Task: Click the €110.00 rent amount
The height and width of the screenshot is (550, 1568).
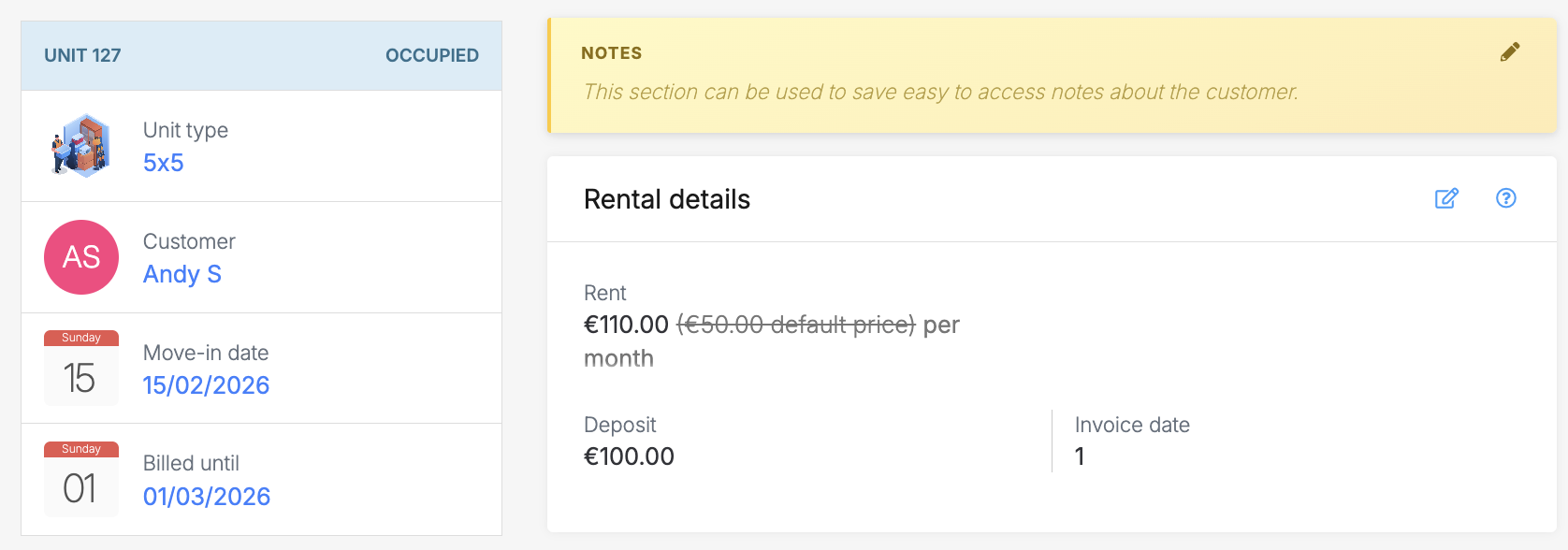Action: (626, 325)
